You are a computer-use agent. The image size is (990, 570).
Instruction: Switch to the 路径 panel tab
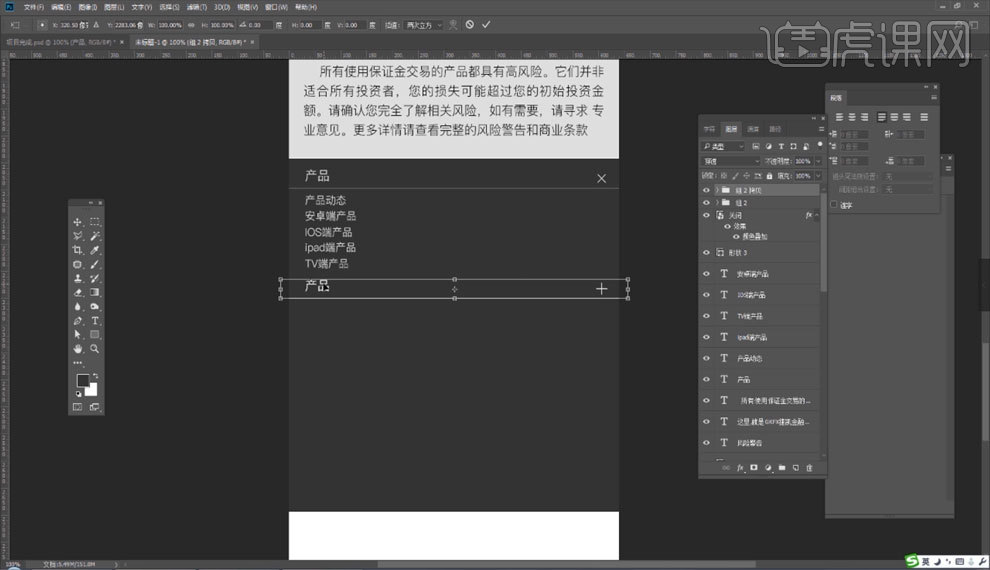tap(775, 129)
